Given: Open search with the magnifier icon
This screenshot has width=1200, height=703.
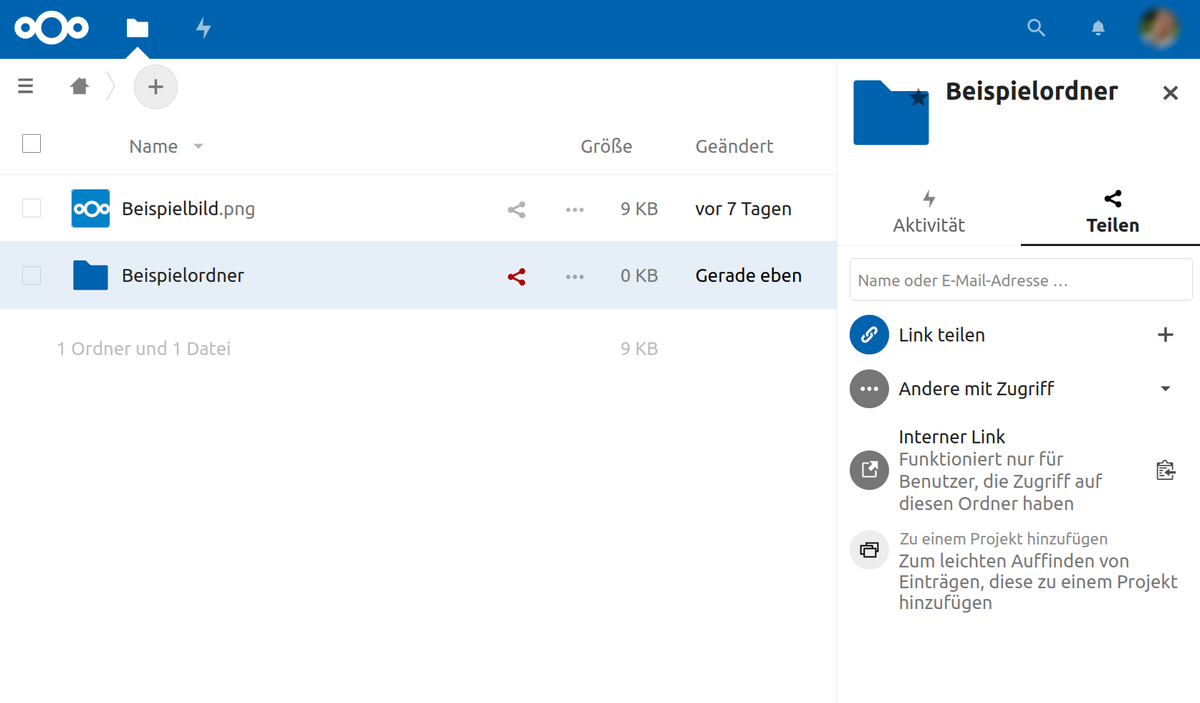Looking at the screenshot, I should 1036,28.
